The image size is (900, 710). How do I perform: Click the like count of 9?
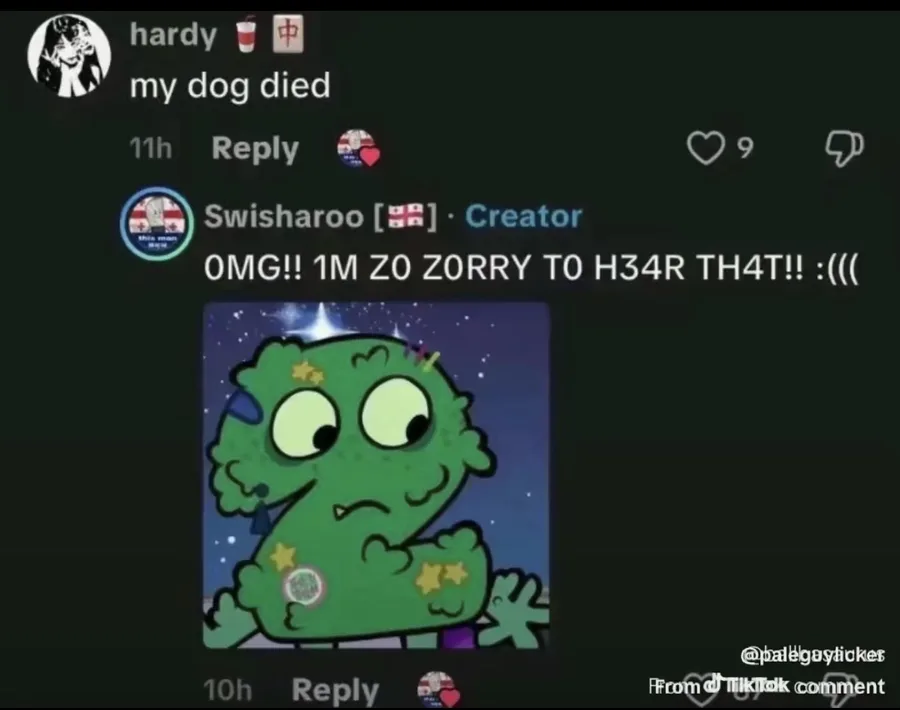[x=744, y=148]
